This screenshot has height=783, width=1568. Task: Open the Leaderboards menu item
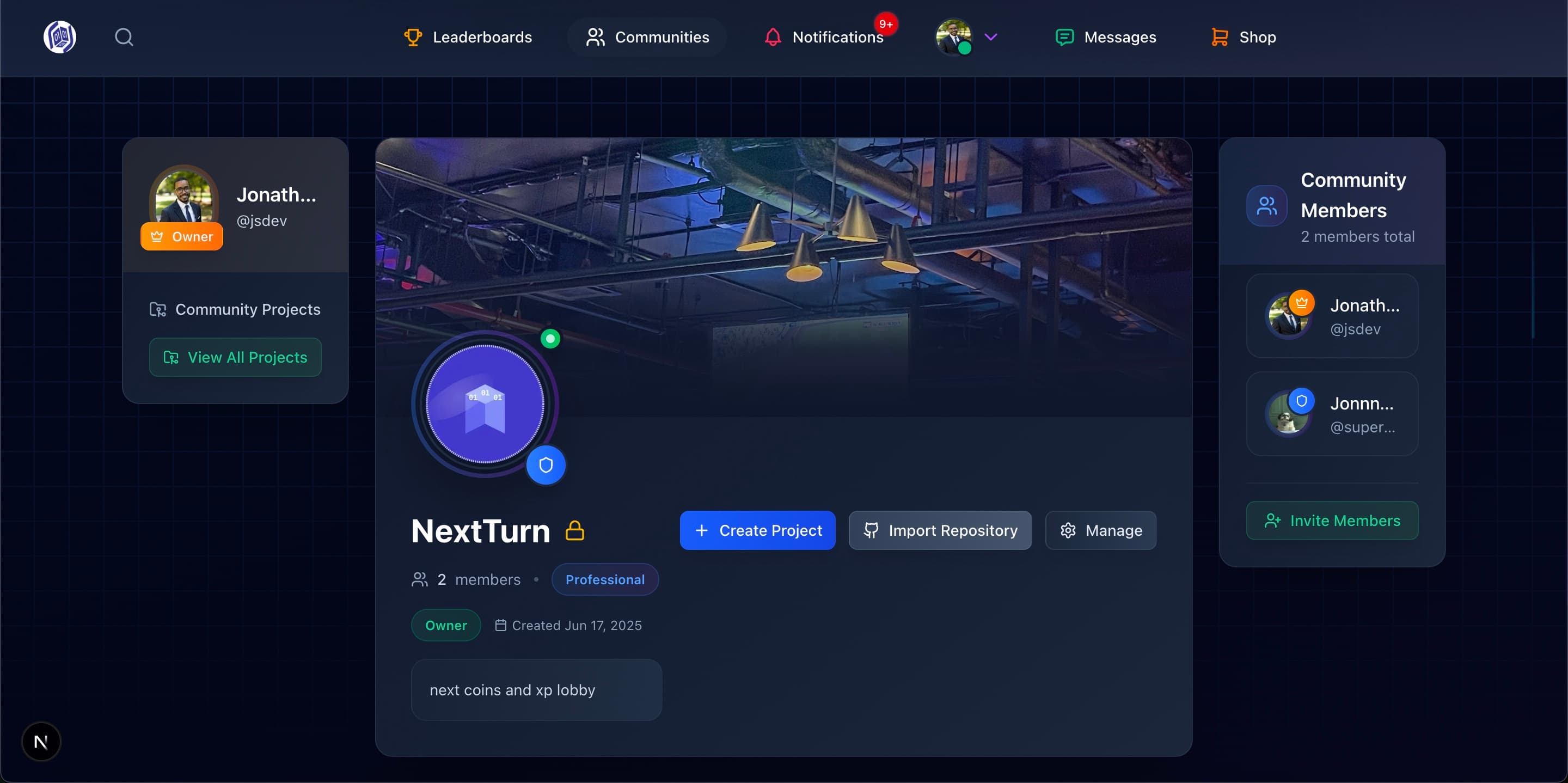(468, 37)
